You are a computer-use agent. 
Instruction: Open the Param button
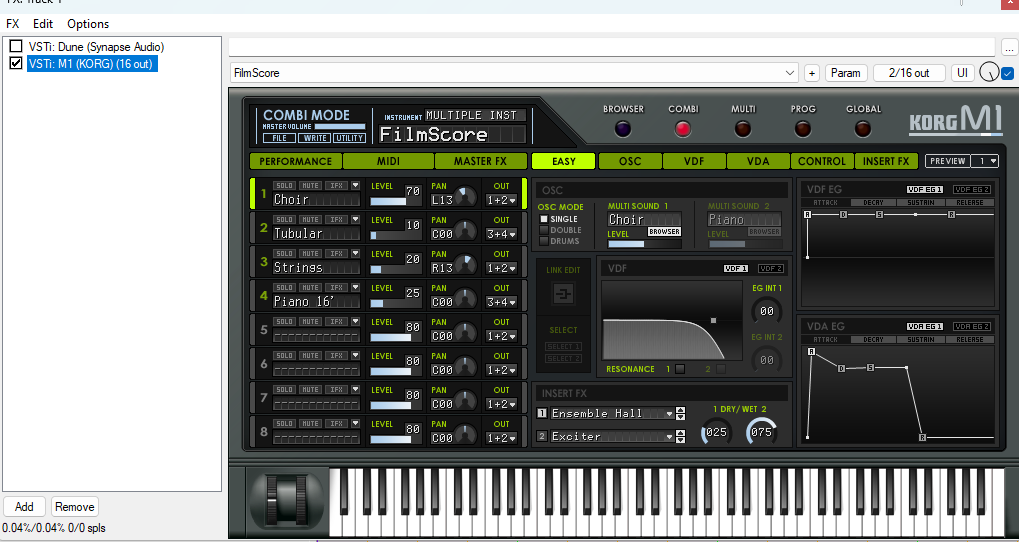[847, 73]
